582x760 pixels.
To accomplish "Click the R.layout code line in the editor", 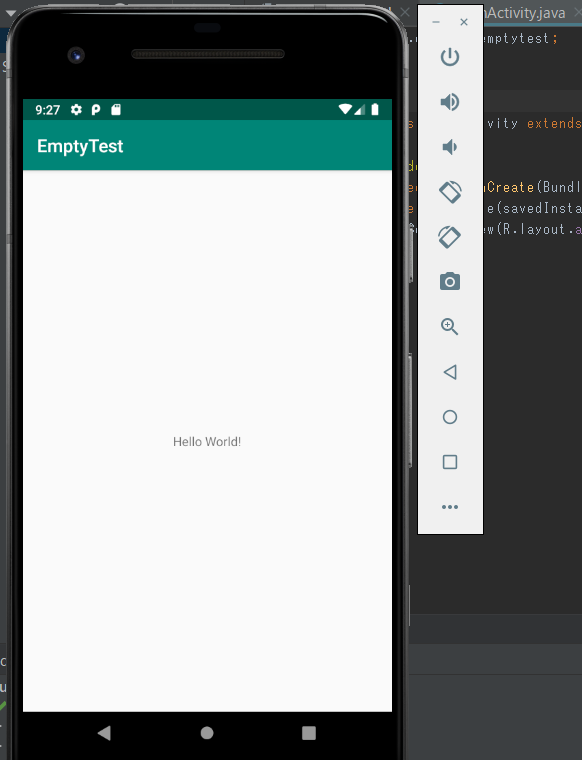I will [x=533, y=229].
